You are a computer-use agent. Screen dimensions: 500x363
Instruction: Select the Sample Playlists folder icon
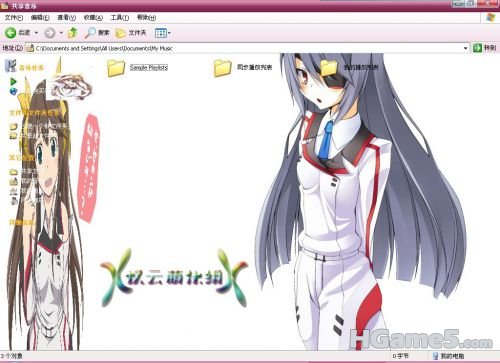coord(116,68)
